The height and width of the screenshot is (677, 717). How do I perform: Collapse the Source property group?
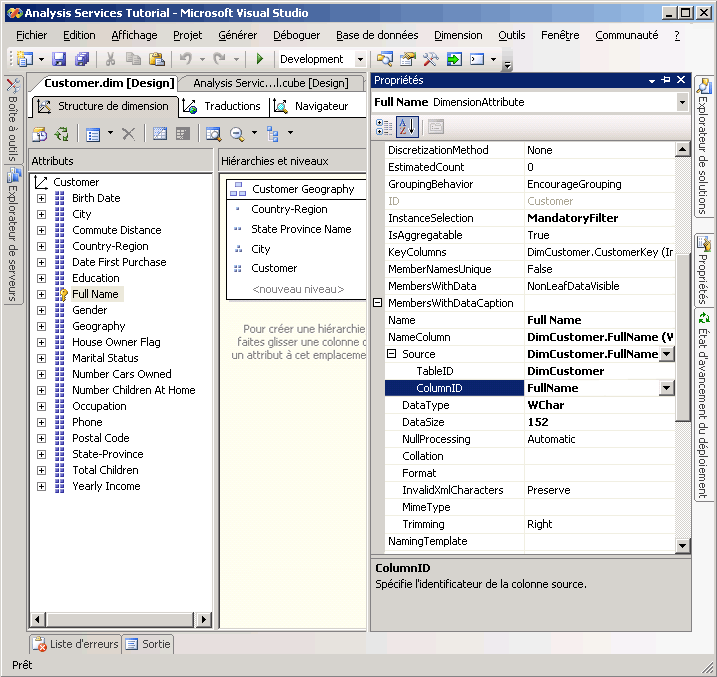pos(391,354)
